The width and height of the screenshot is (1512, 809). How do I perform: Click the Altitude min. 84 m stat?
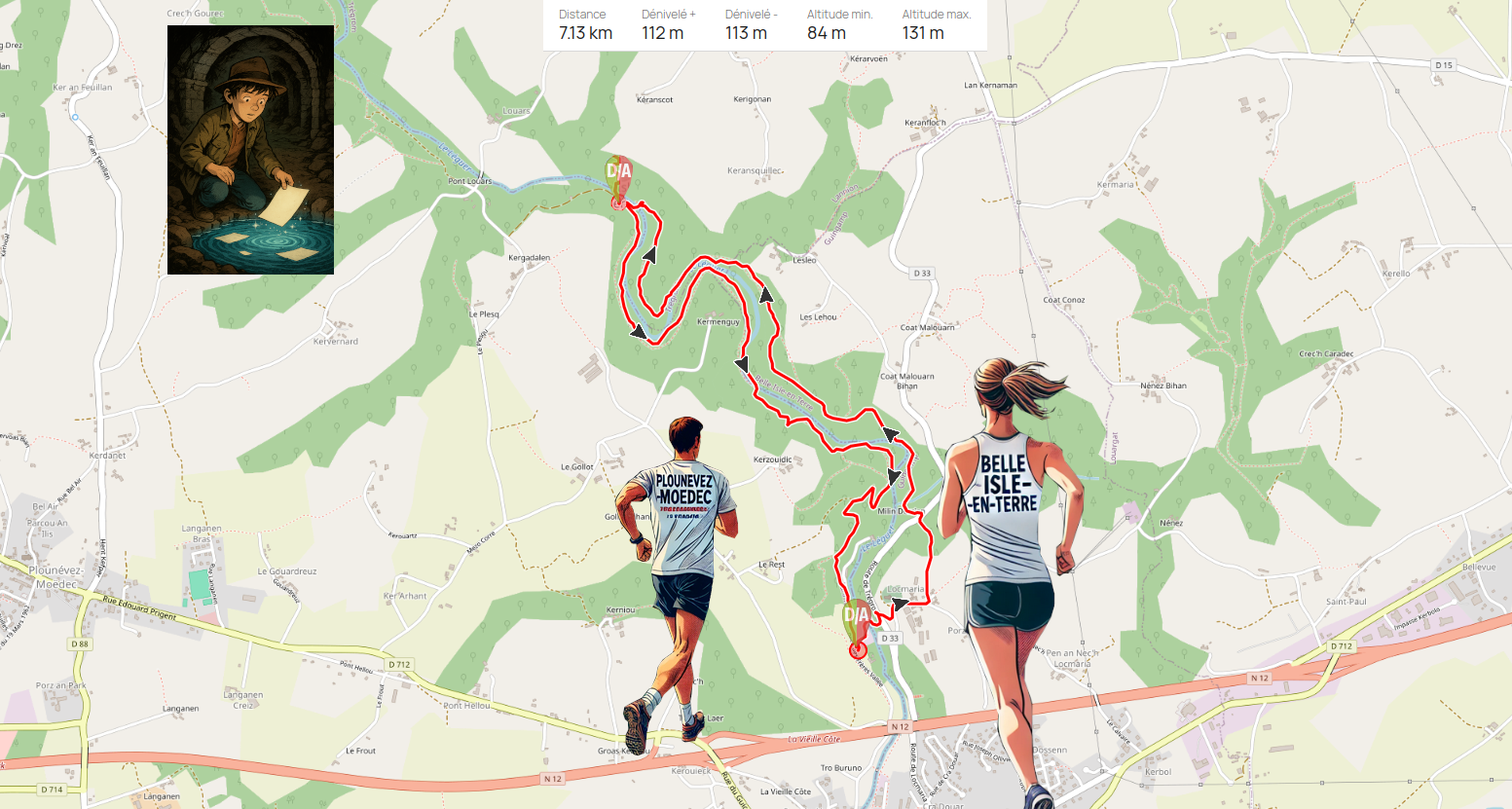pos(839,25)
